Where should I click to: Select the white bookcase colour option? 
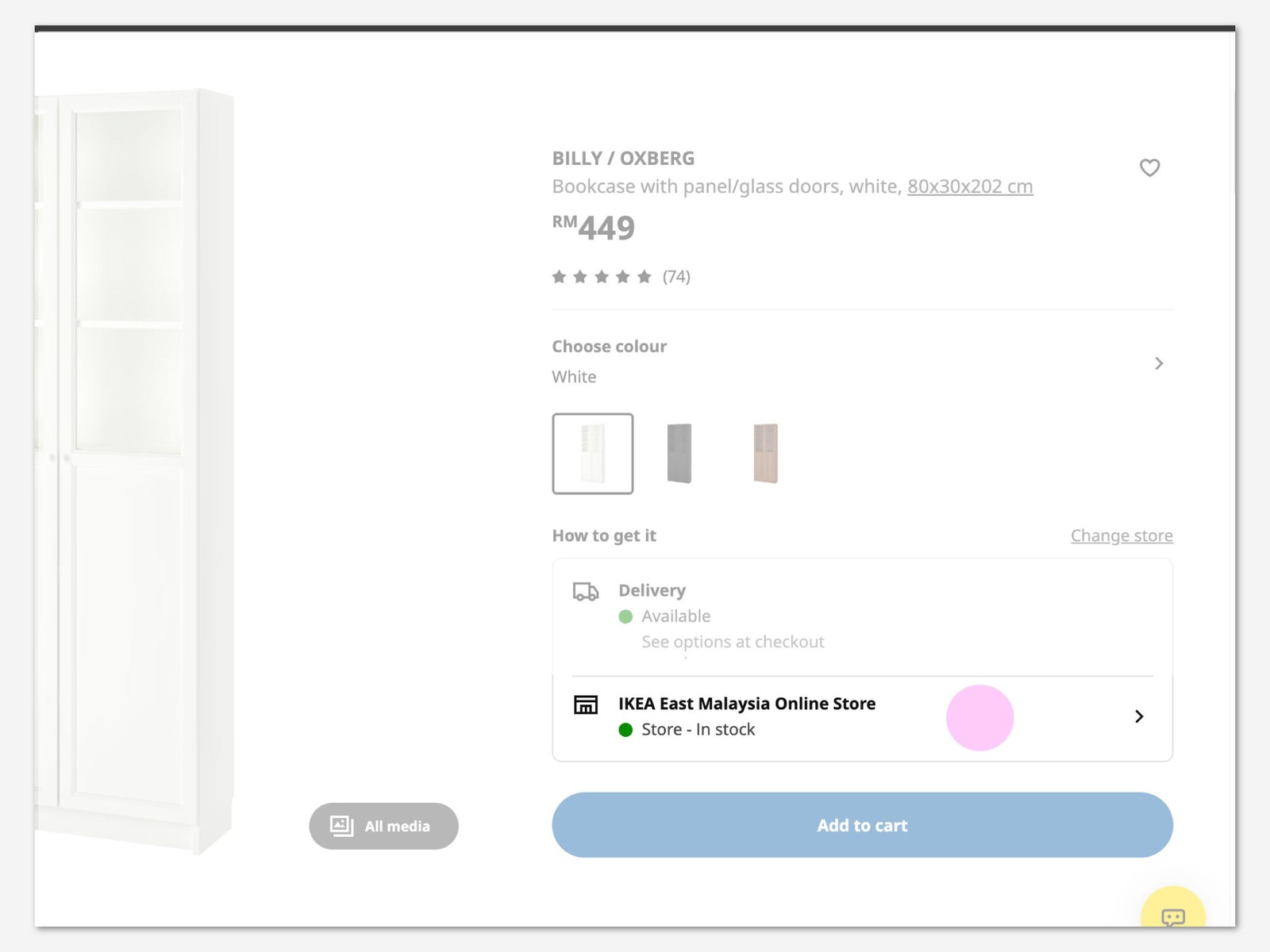tap(593, 454)
